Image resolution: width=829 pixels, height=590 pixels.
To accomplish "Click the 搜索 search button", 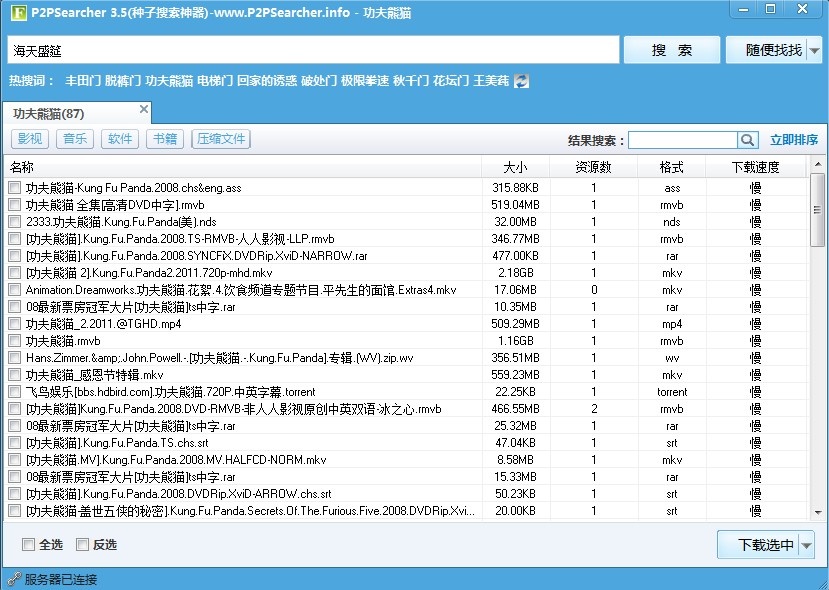I will 672,50.
